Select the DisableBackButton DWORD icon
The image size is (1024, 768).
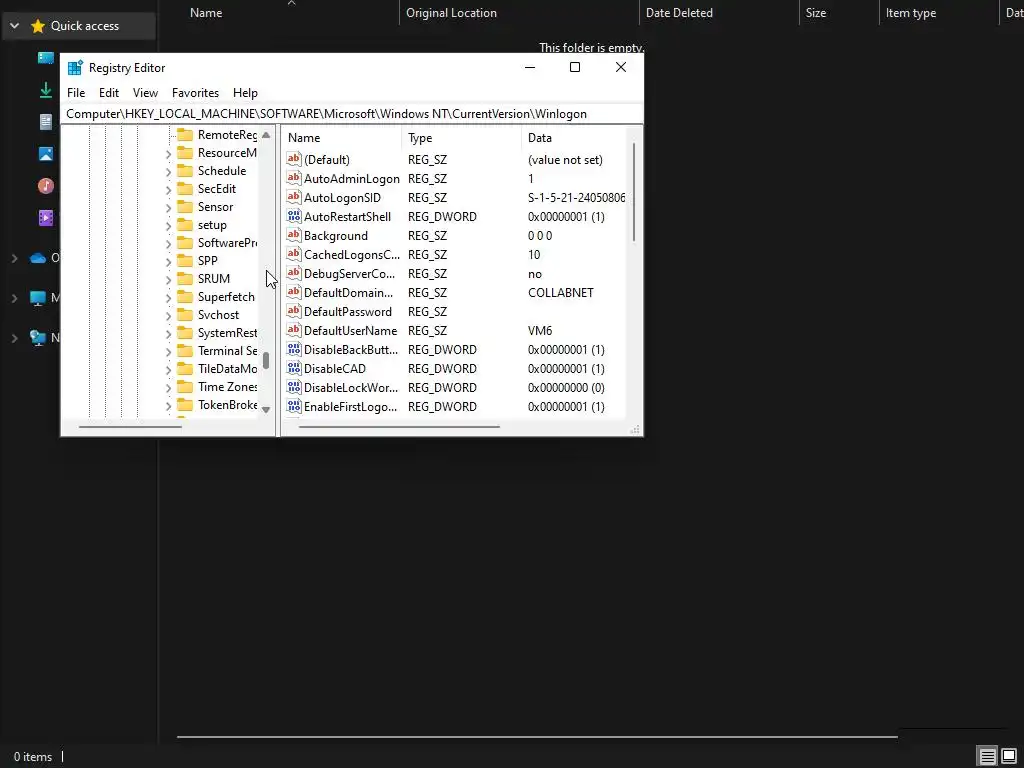pyautogui.click(x=294, y=349)
